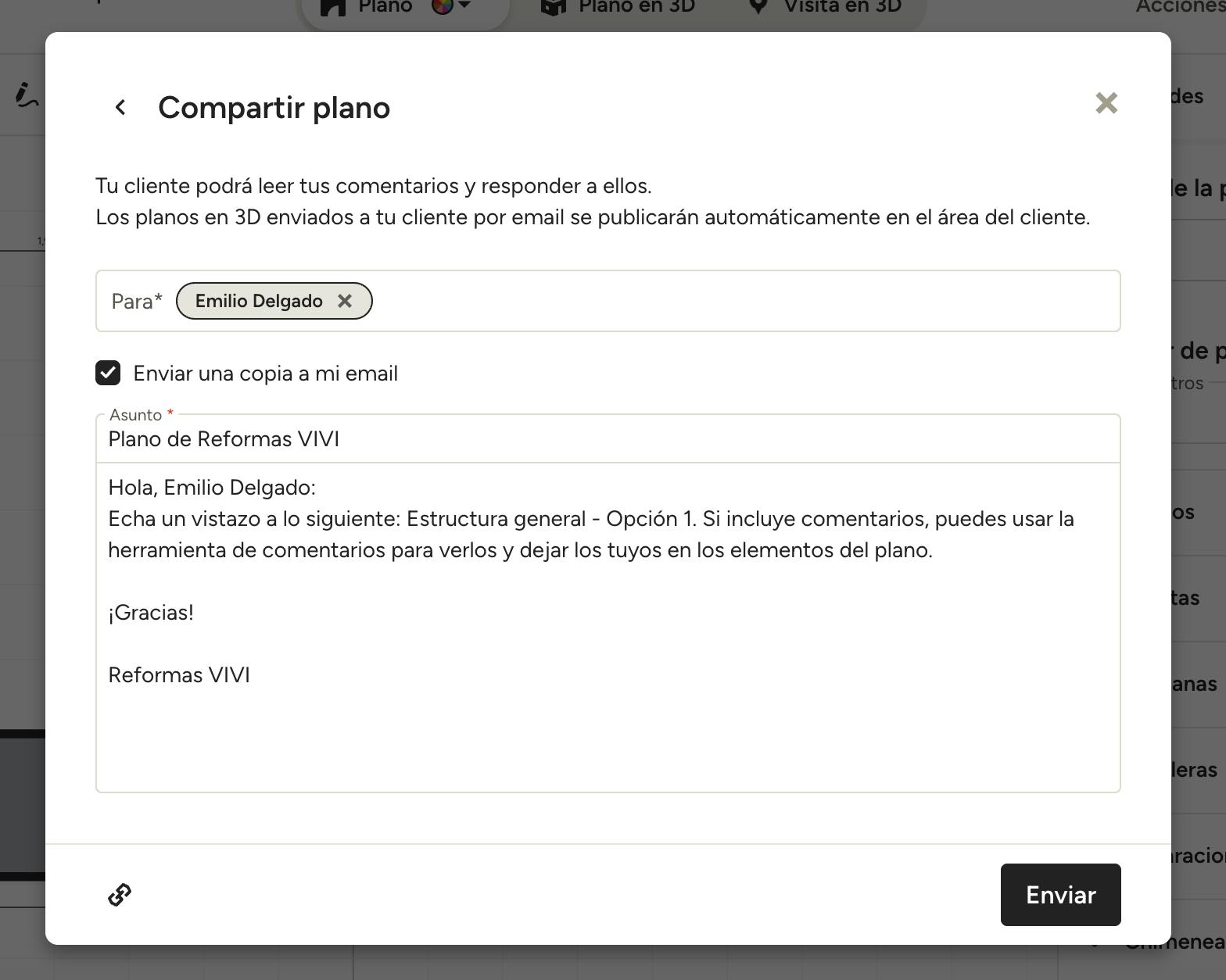Screen dimensions: 1226x980
Task: Select the freehand drawing tool icon
Action: (x=26, y=95)
